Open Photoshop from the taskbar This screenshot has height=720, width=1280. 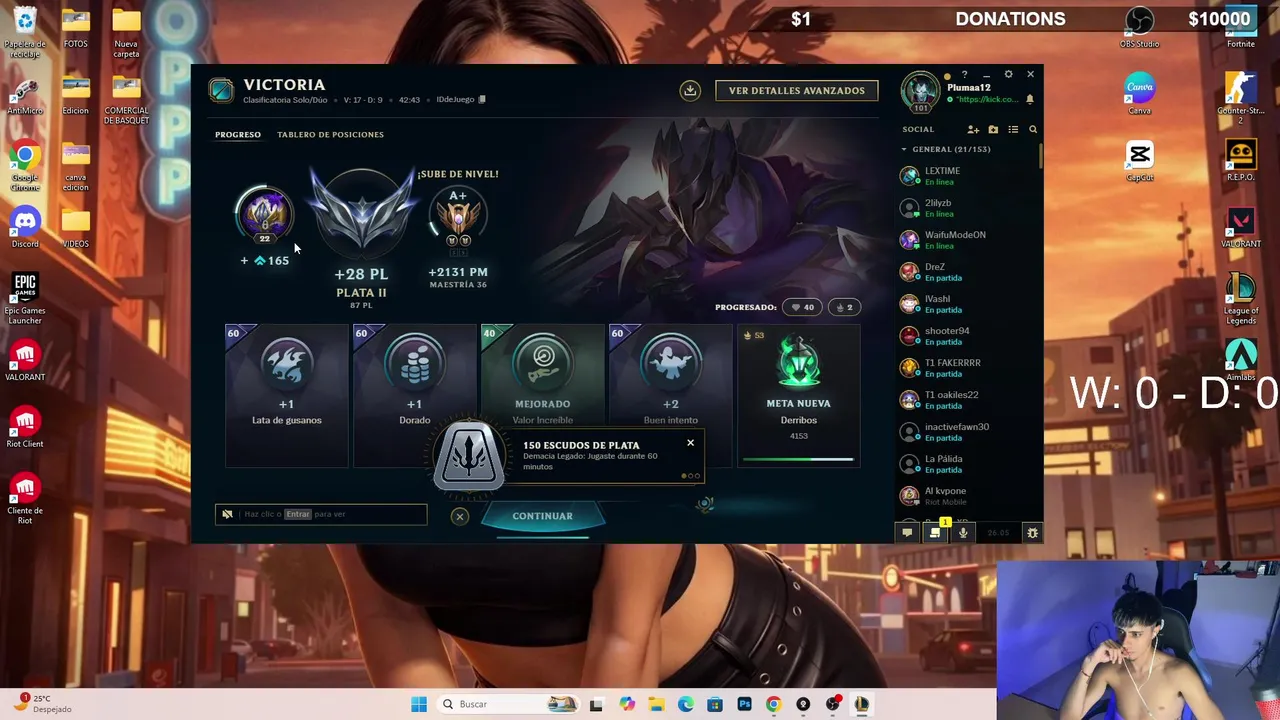click(744, 704)
